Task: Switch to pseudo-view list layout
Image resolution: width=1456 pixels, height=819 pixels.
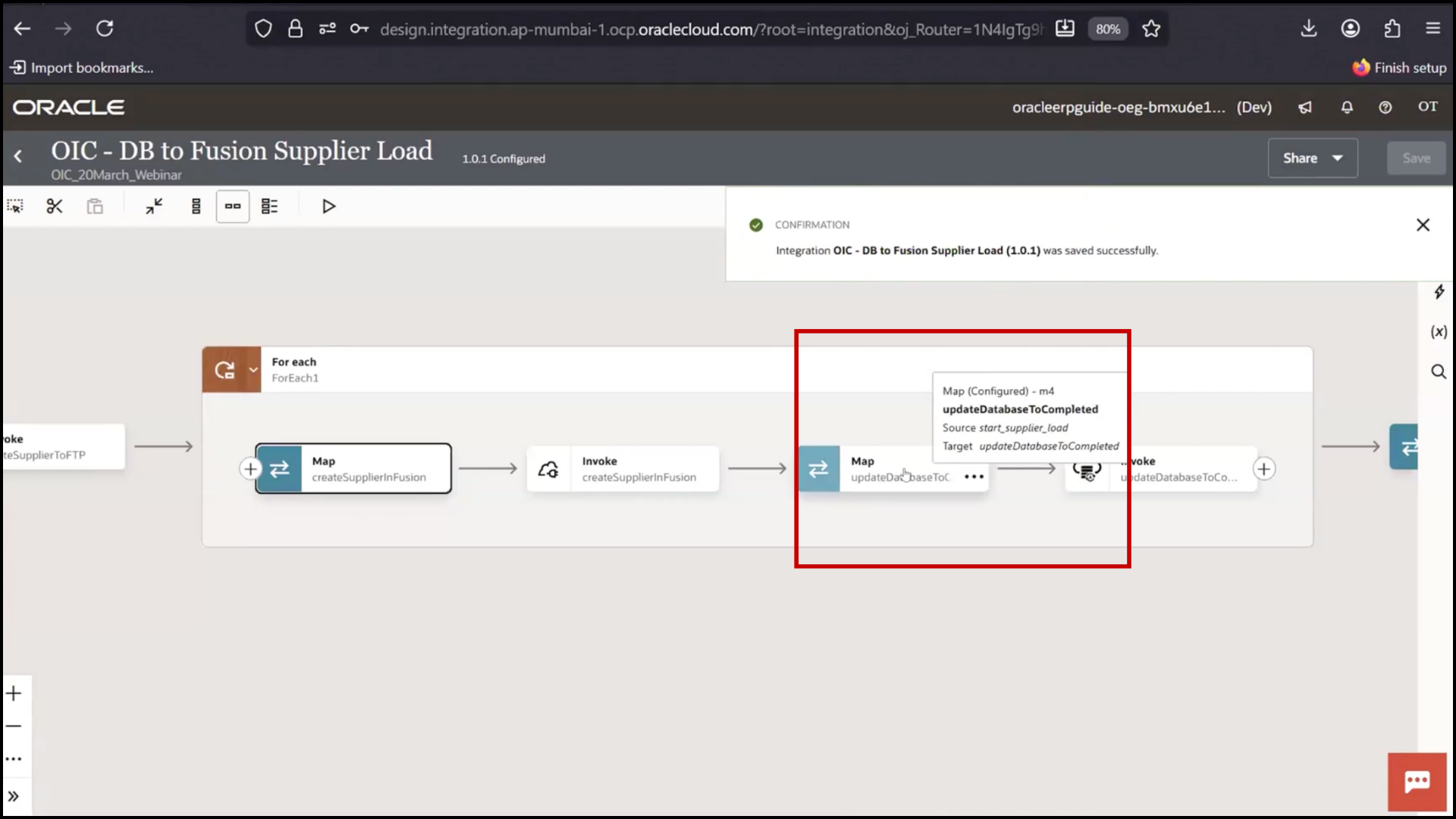Action: click(269, 206)
